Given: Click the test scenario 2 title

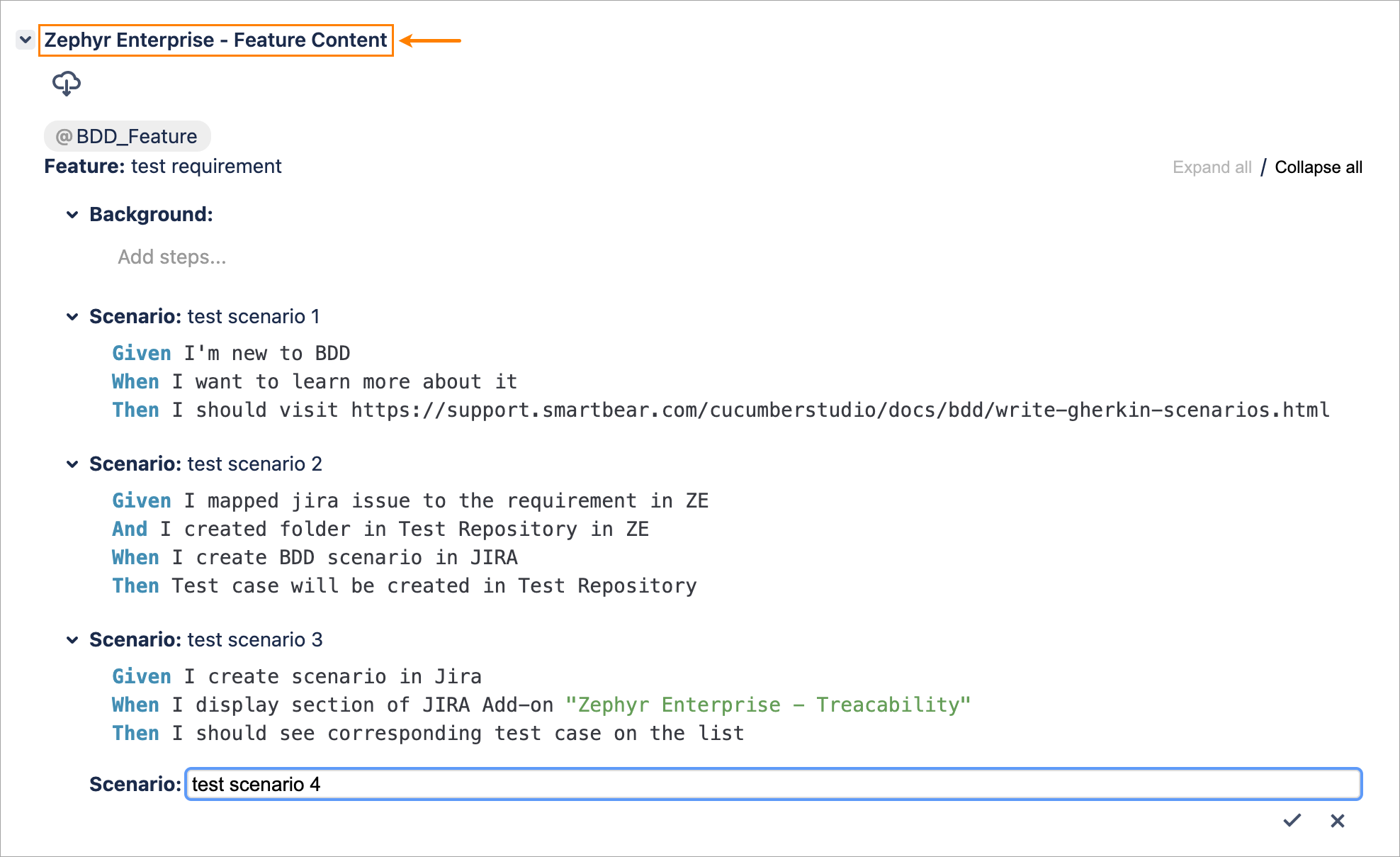Looking at the screenshot, I should 254,464.
